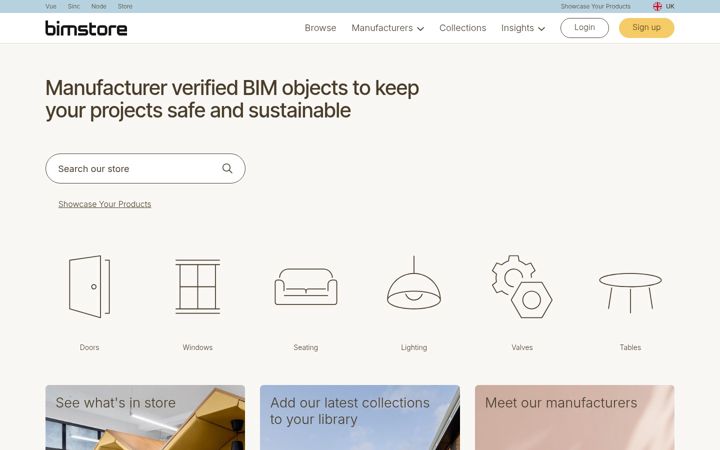Open the See what's in store card
The image size is (720, 450).
coord(145,417)
